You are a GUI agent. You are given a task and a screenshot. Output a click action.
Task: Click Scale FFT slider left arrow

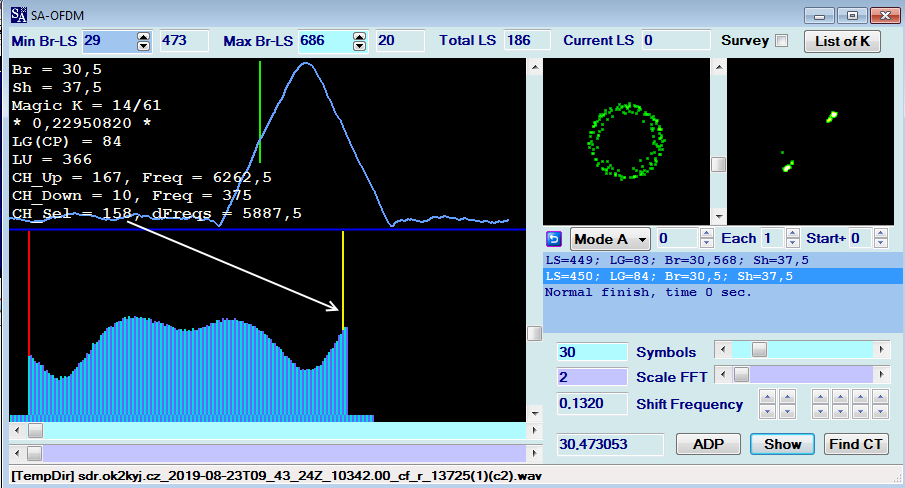click(723, 375)
